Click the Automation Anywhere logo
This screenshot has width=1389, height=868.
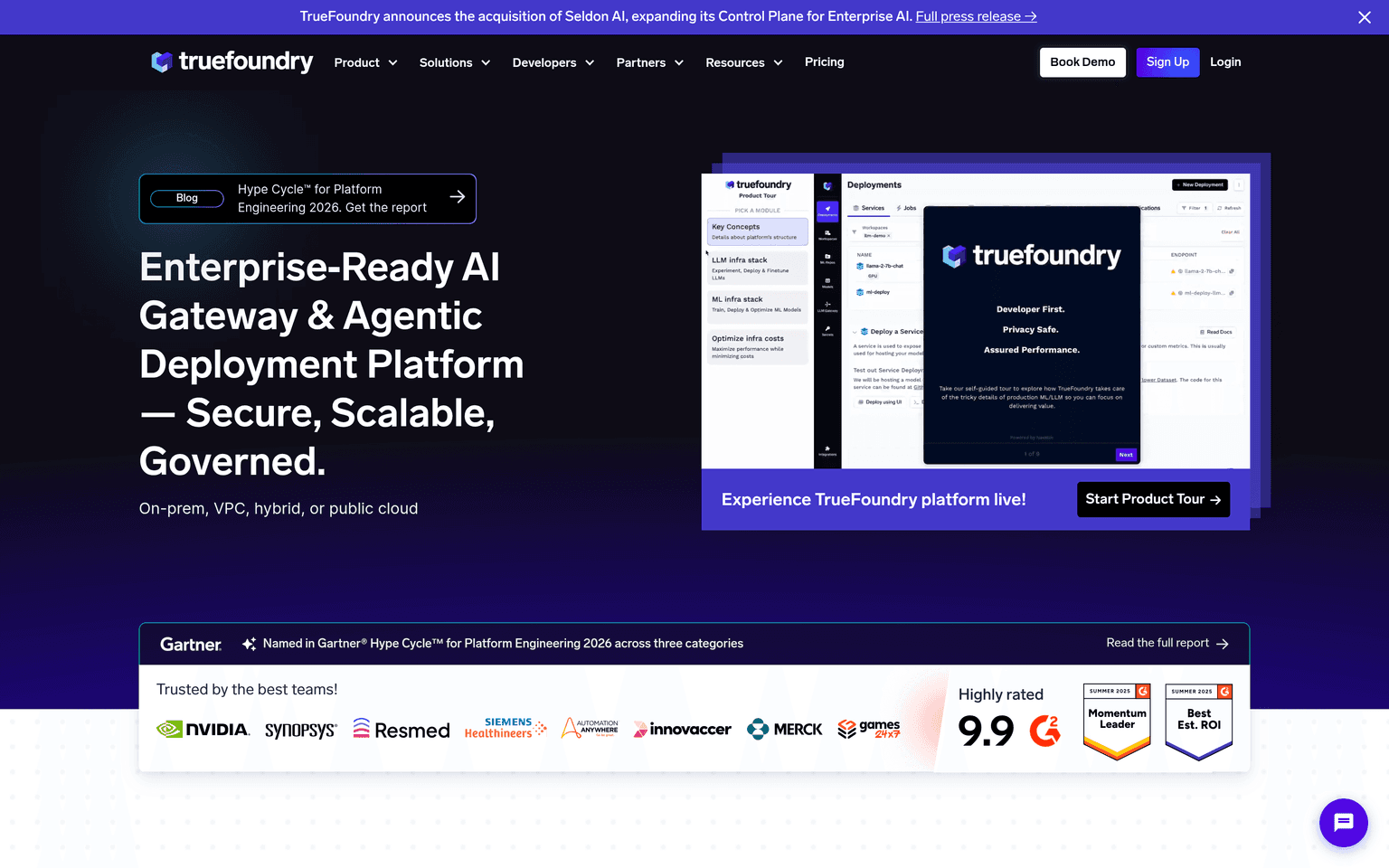tap(590, 728)
